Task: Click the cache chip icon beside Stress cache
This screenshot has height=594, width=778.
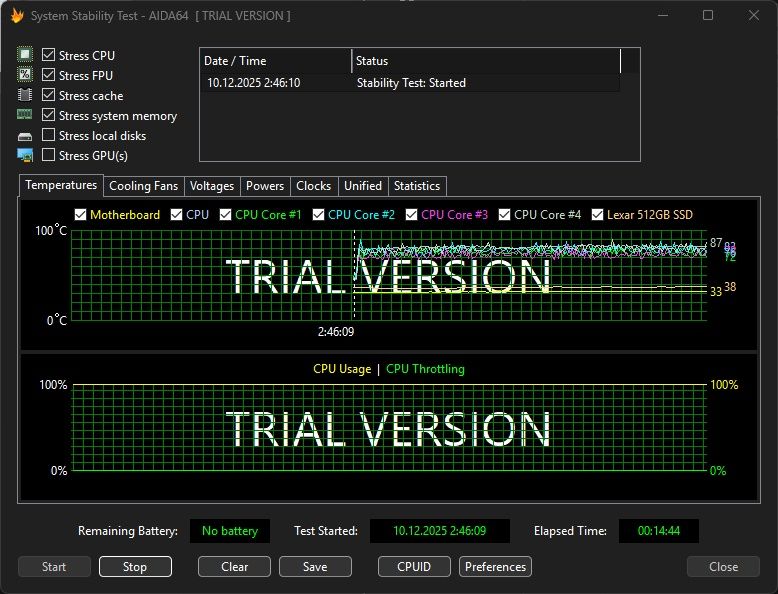Action: click(x=25, y=95)
